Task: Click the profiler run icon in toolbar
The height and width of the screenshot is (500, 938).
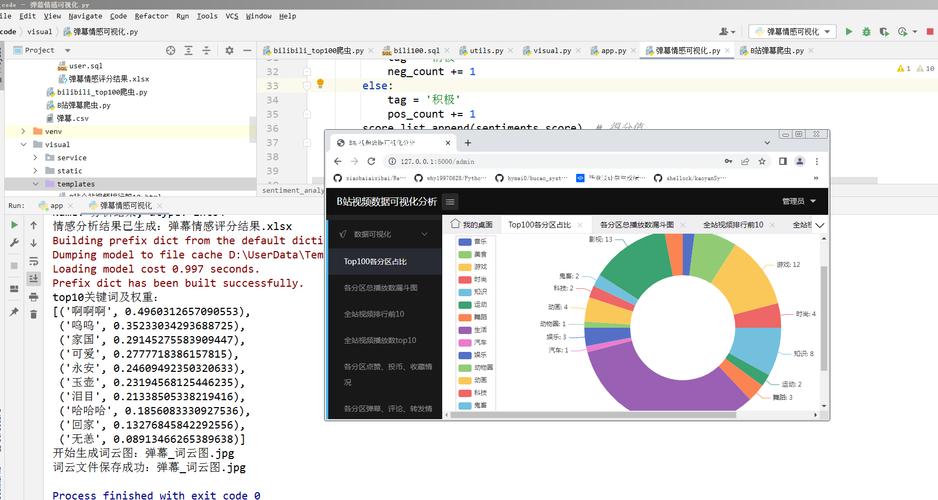Action: pyautogui.click(x=903, y=31)
